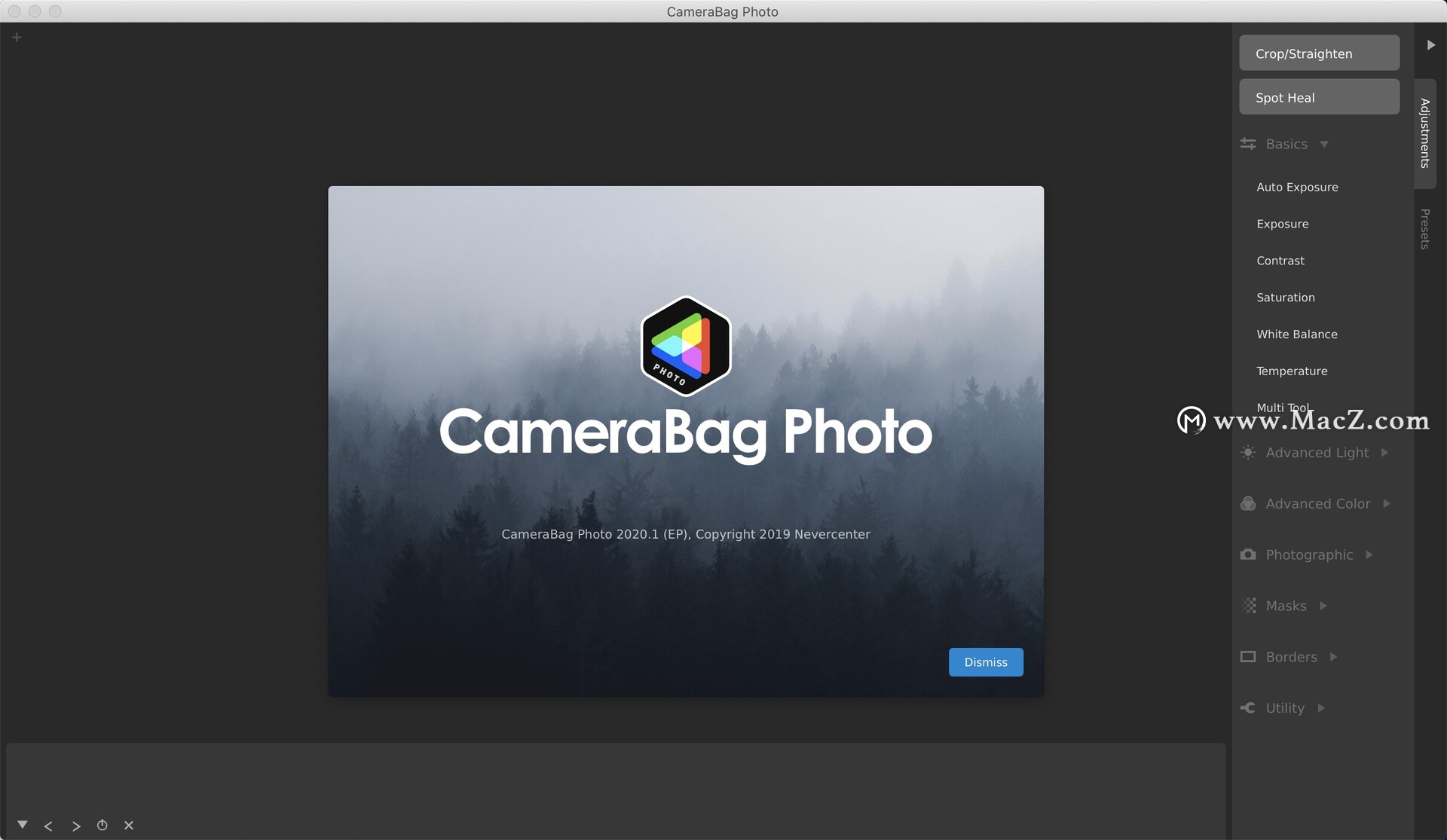Image resolution: width=1447 pixels, height=840 pixels.
Task: Click the Masks checkerboard icon
Action: coord(1249,606)
